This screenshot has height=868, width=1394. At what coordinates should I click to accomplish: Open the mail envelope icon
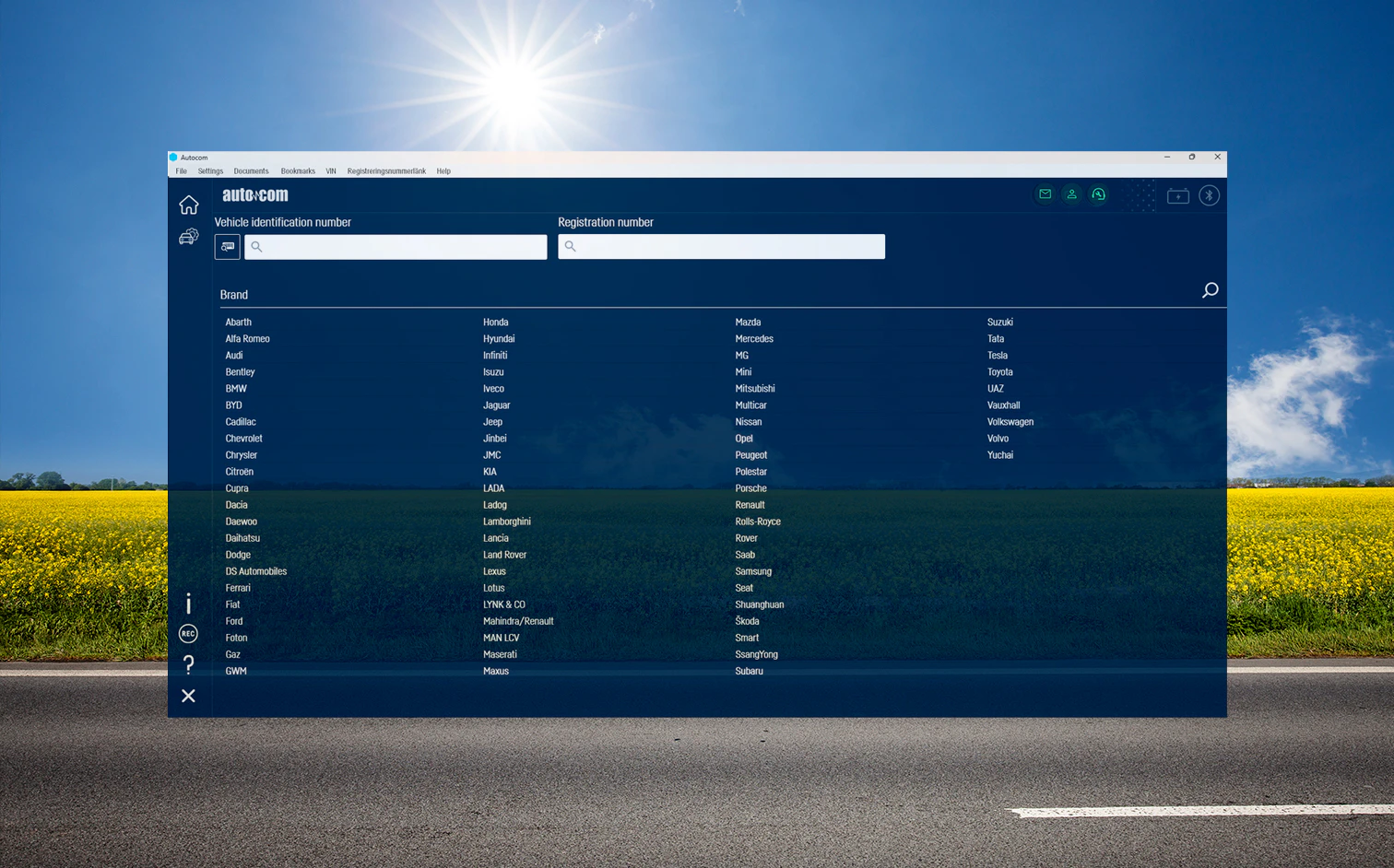(x=1045, y=194)
